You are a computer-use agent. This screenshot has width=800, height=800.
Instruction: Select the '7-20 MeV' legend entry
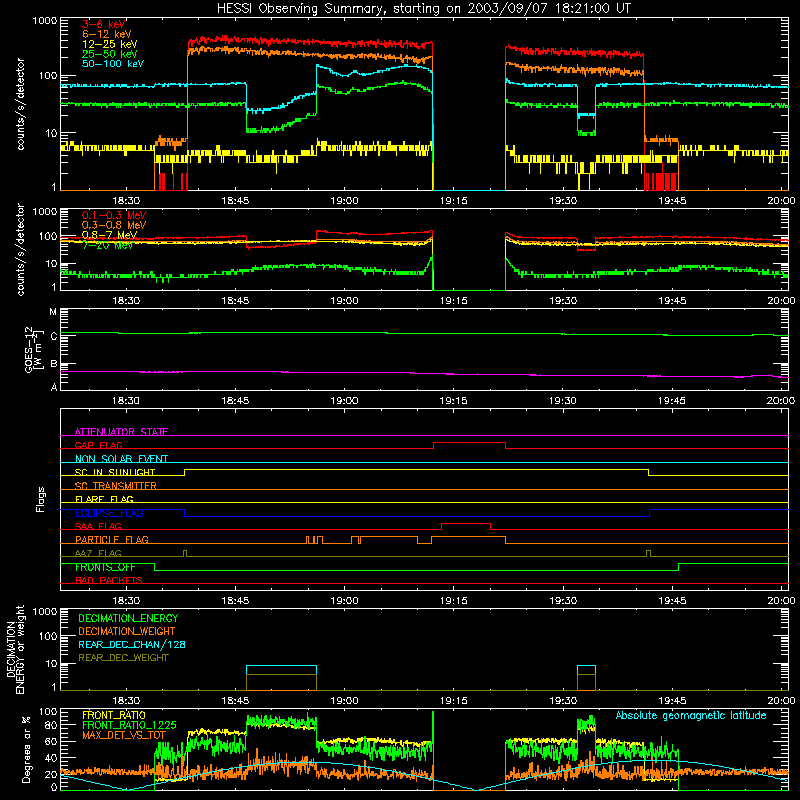tap(107, 245)
